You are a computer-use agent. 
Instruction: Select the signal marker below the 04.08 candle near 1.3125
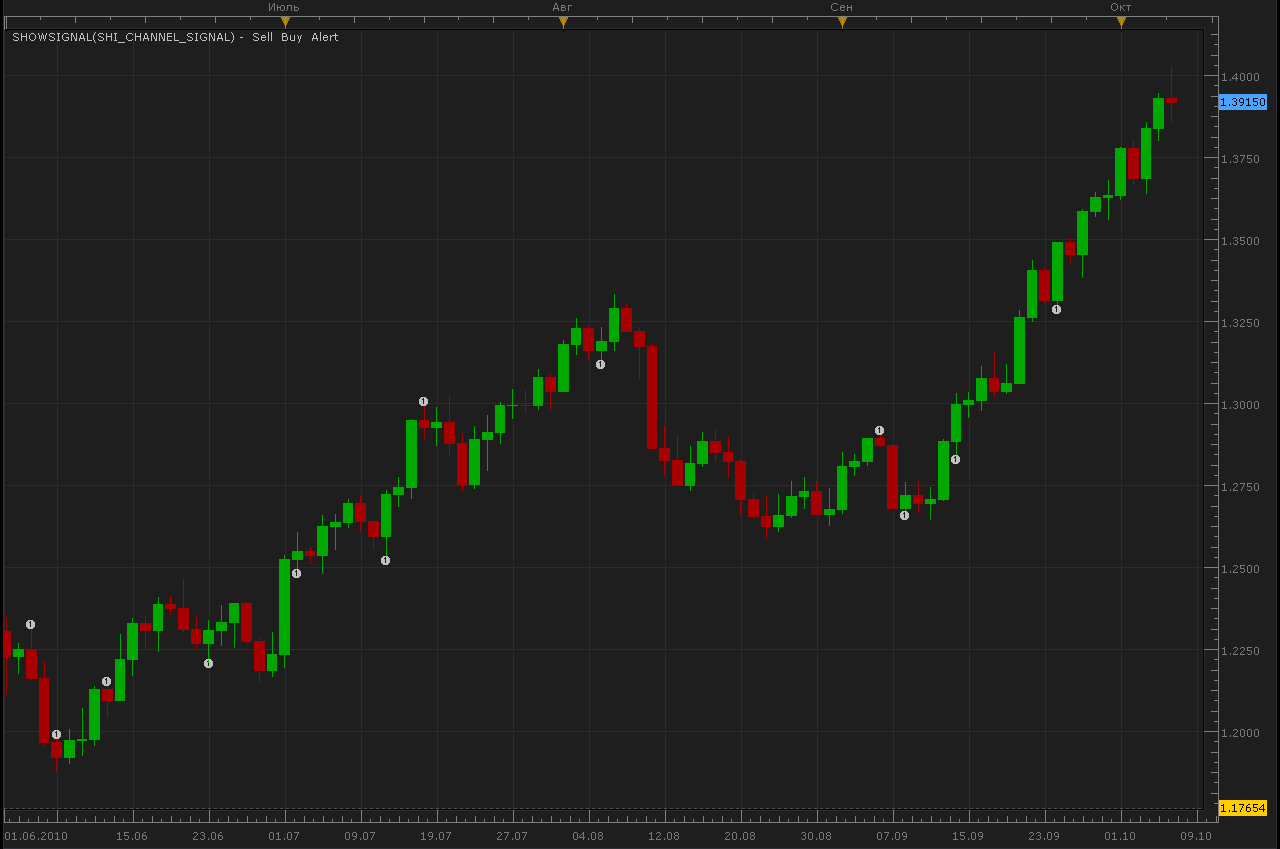click(x=600, y=364)
